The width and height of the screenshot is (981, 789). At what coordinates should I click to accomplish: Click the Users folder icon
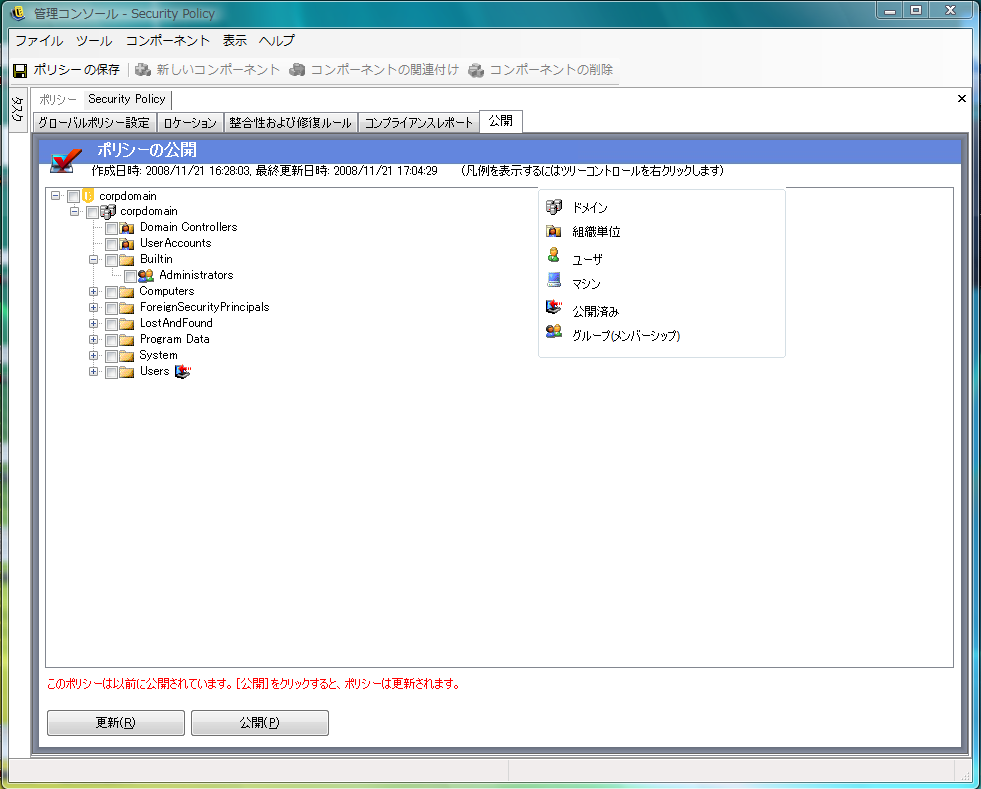(127, 372)
